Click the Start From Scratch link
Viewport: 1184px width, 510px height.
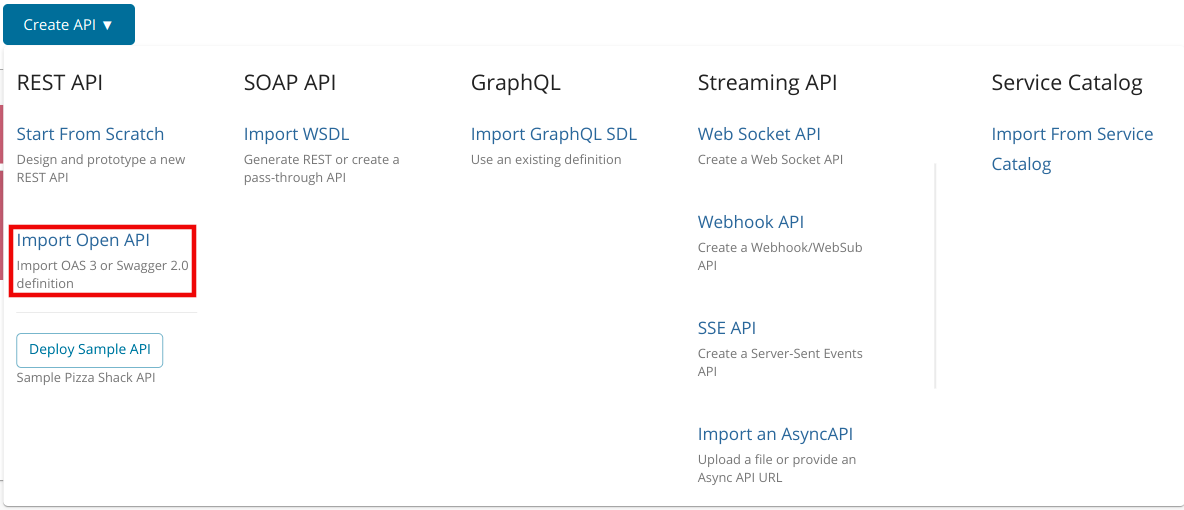[x=90, y=134]
